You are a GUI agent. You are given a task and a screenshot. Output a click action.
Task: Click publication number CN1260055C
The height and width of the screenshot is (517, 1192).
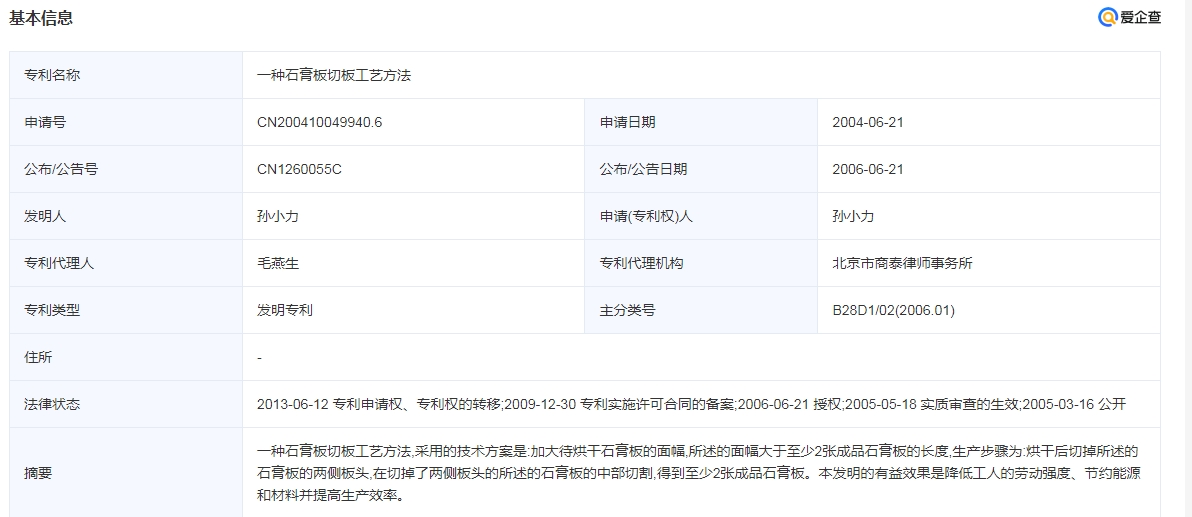pyautogui.click(x=299, y=169)
